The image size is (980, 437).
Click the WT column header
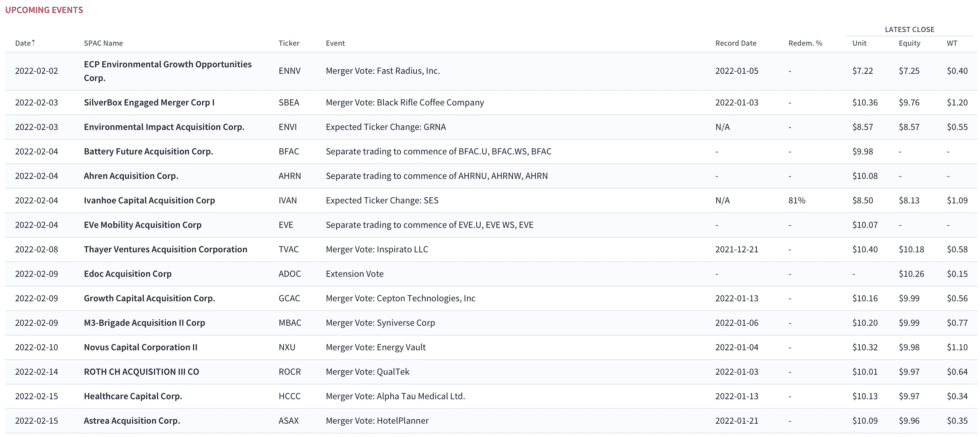click(x=951, y=43)
